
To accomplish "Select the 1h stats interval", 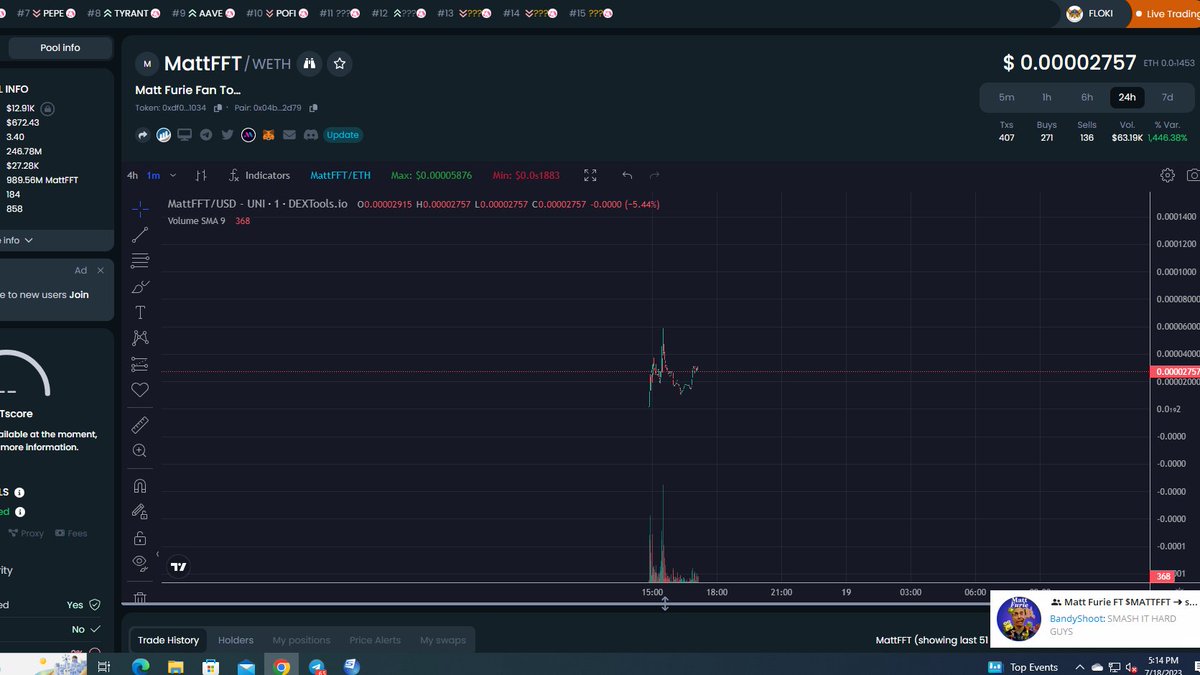I will [x=1046, y=97].
